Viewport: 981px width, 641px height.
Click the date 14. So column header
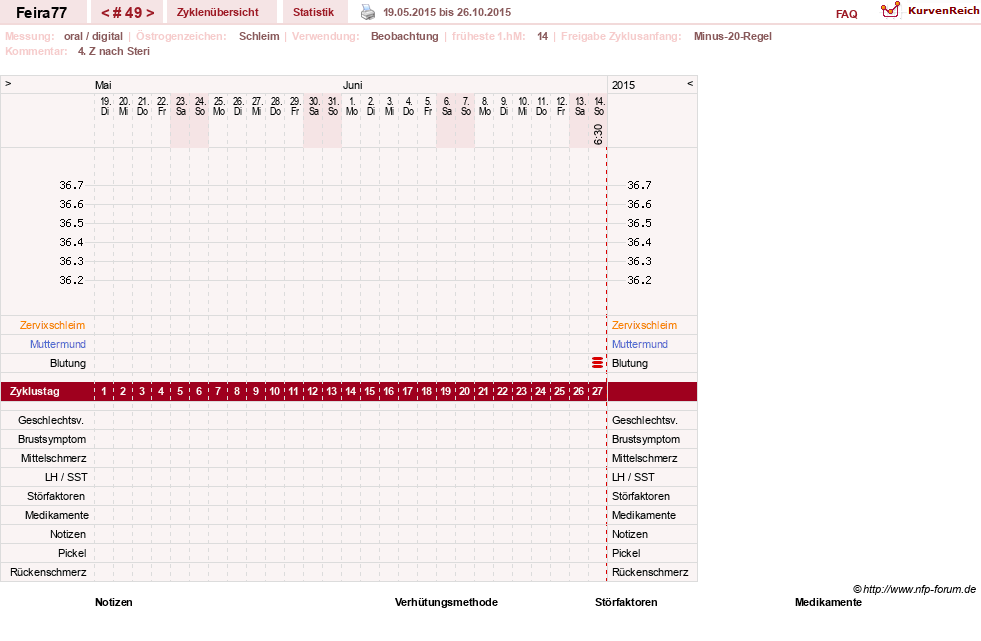click(599, 106)
